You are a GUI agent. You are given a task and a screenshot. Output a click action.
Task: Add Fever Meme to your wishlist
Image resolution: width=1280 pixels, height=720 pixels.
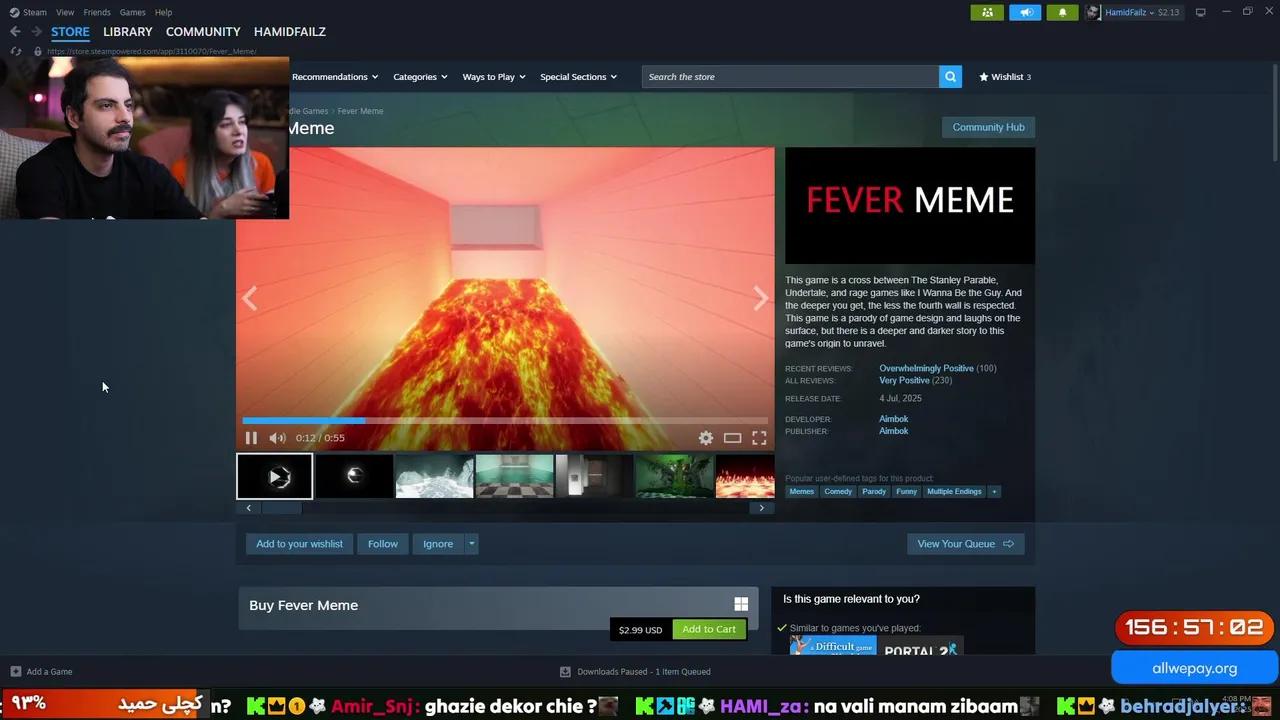tap(299, 544)
